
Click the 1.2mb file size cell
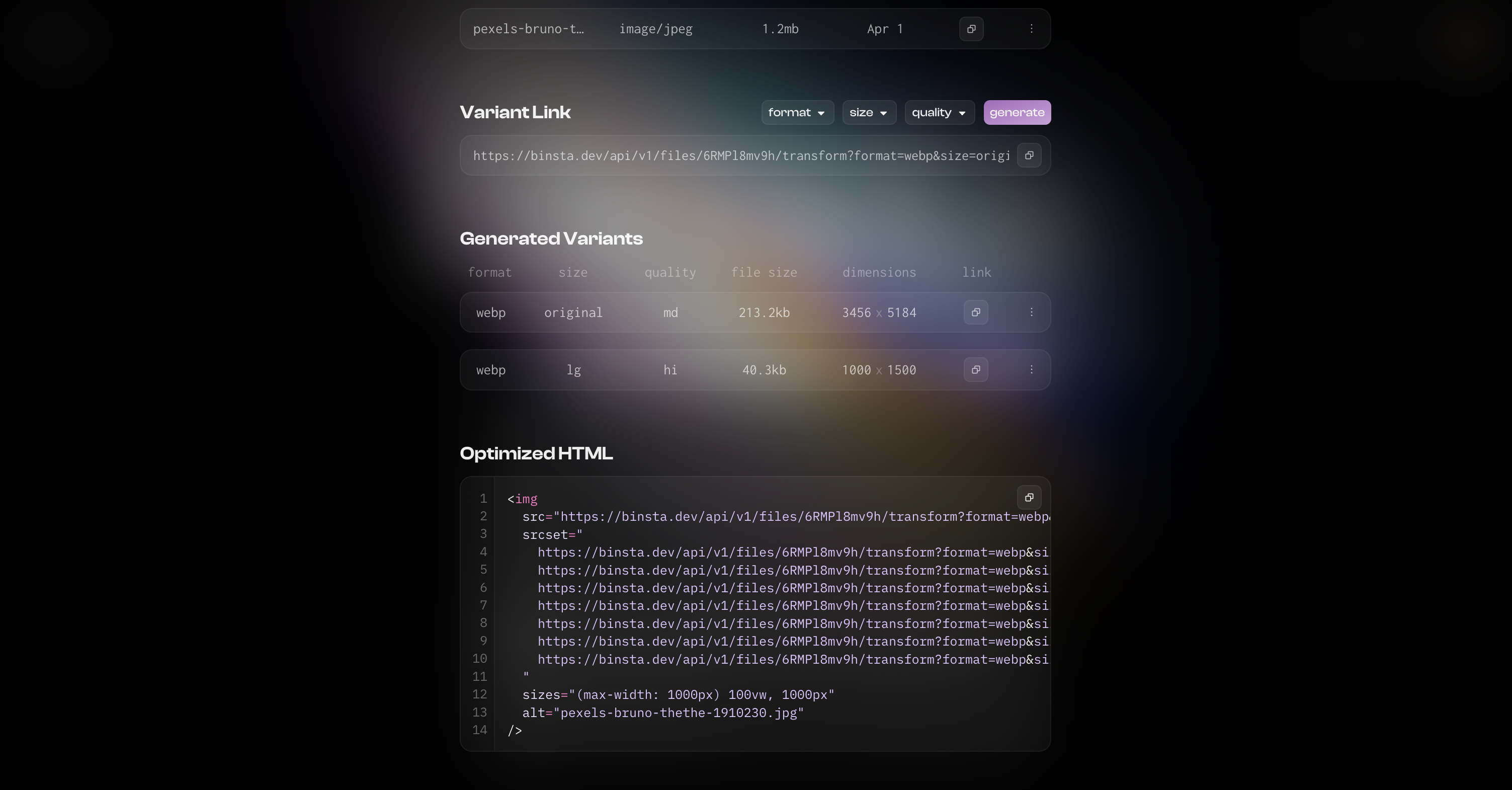(x=780, y=29)
